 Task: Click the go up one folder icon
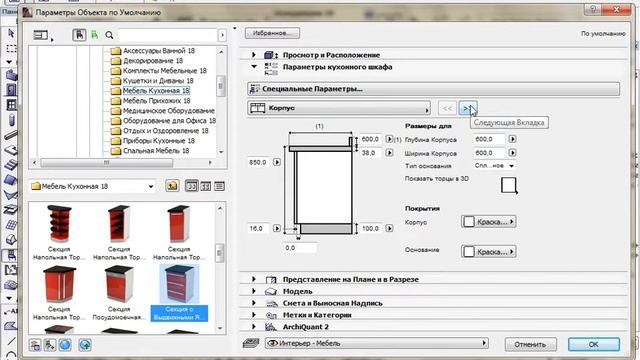click(172, 186)
